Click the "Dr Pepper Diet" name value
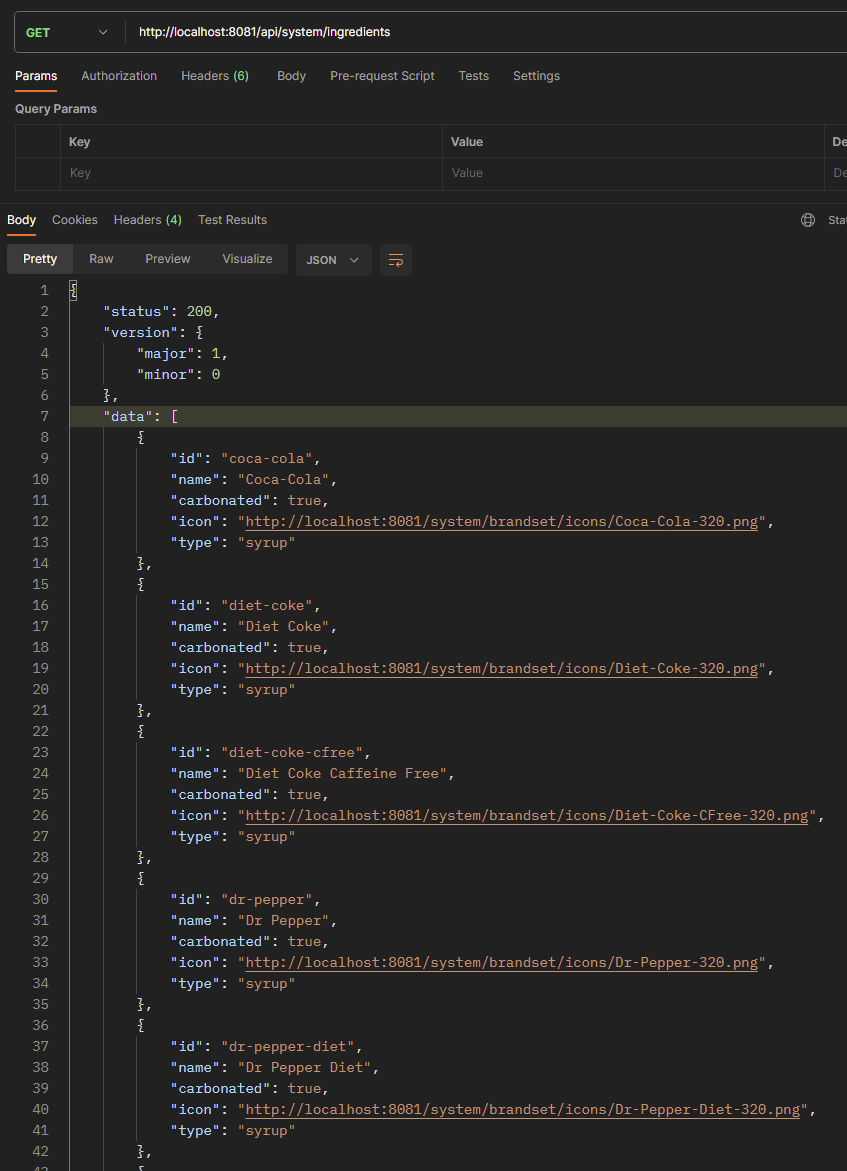The image size is (847, 1171). (304, 1068)
